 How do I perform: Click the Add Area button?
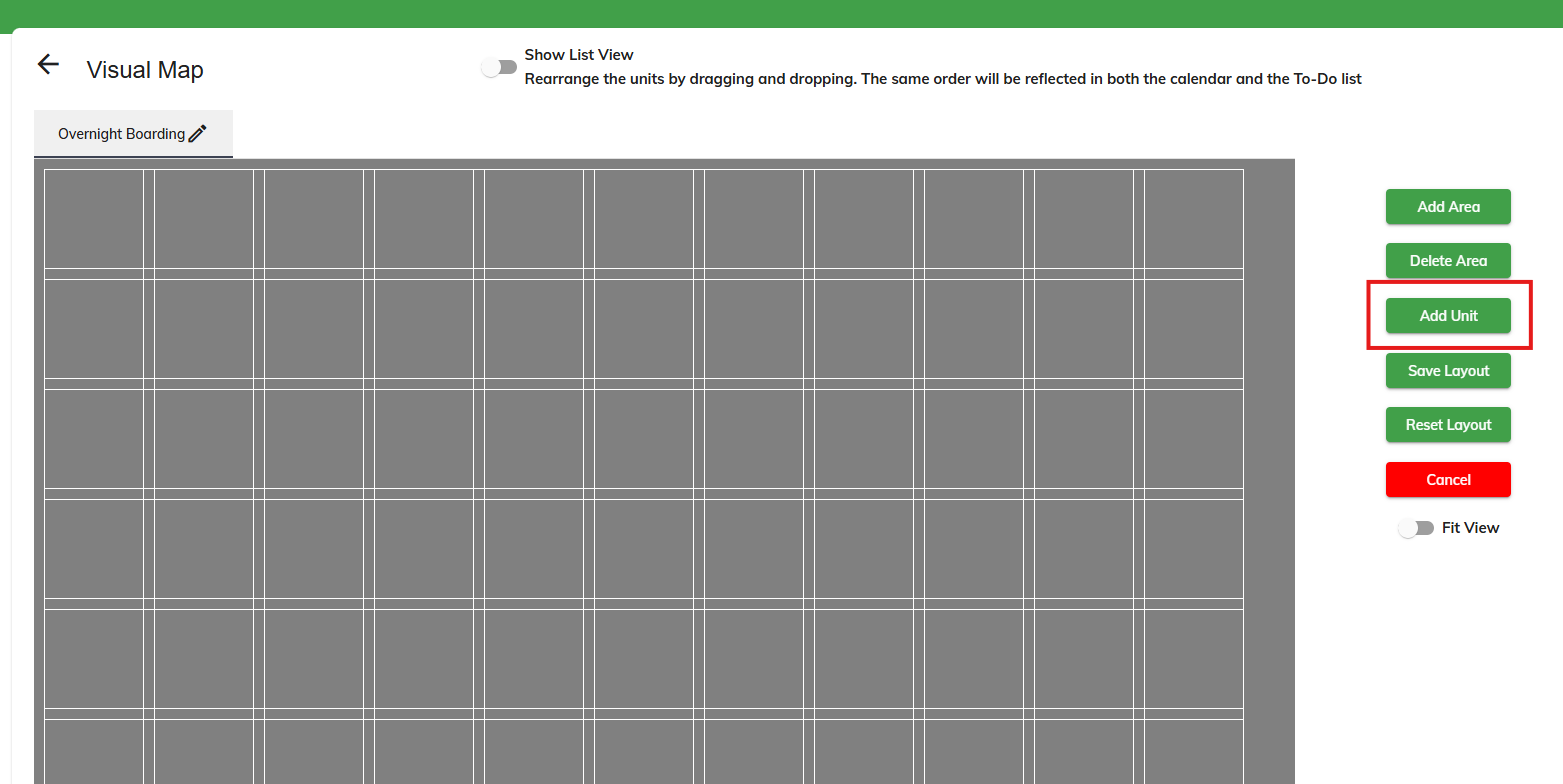[x=1448, y=206]
